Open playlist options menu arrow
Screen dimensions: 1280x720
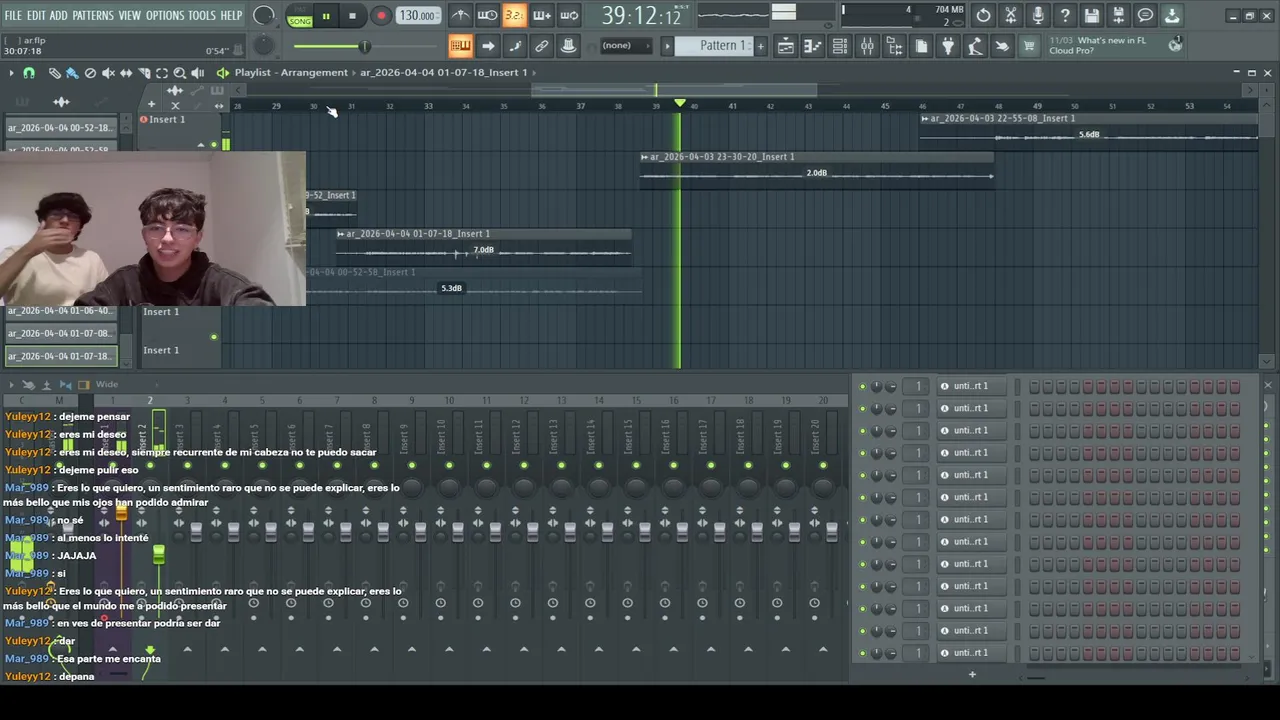(x=11, y=73)
